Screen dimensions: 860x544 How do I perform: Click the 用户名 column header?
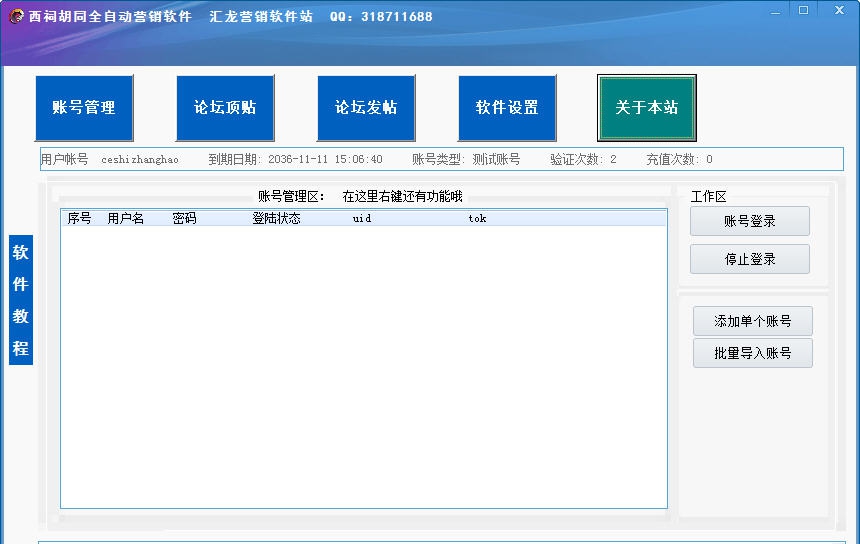pos(126,218)
